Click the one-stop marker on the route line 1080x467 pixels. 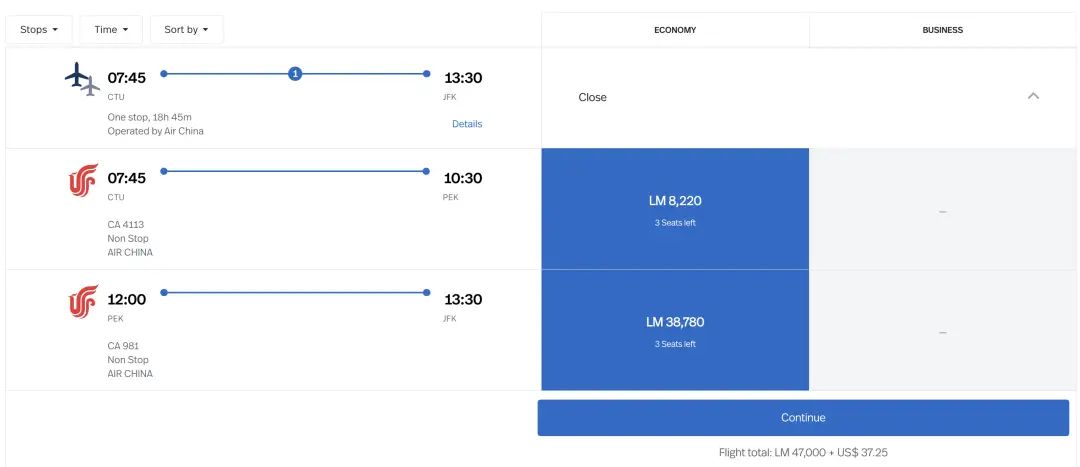[295, 73]
